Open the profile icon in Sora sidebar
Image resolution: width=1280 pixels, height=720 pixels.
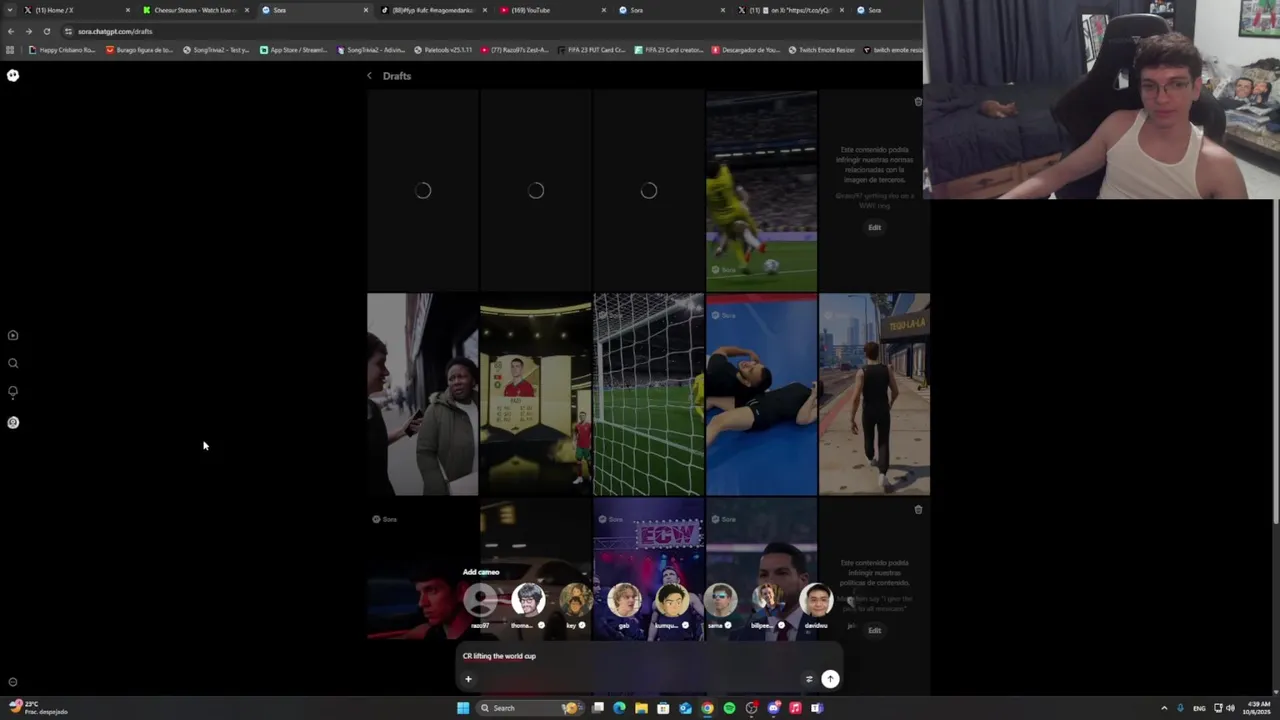(13, 422)
